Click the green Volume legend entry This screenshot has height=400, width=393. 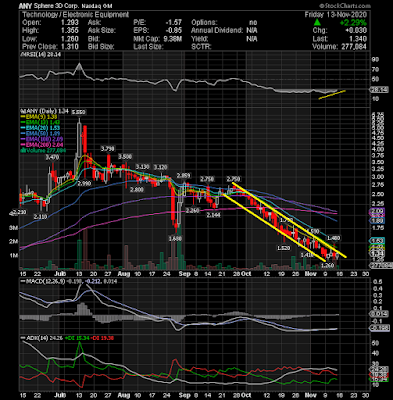coord(44,151)
